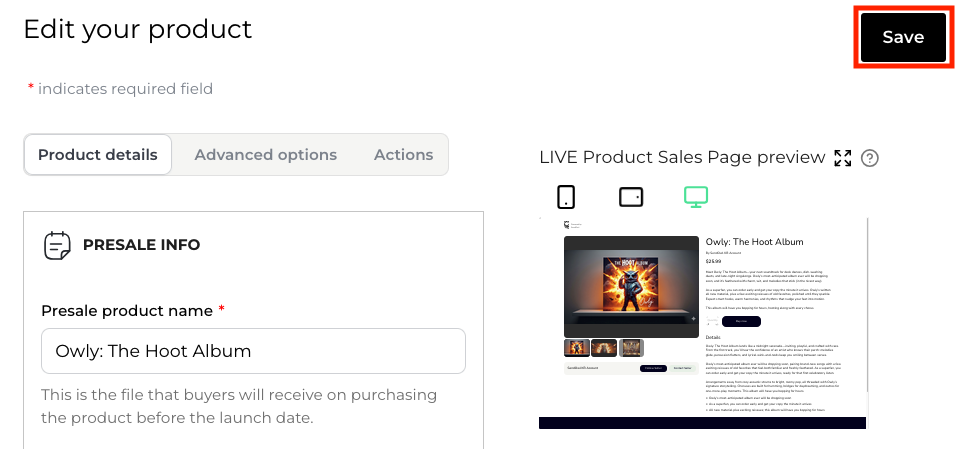This screenshot has height=449, width=973.
Task: Click the Follow Seller button in preview
Action: pyautogui.click(x=654, y=368)
